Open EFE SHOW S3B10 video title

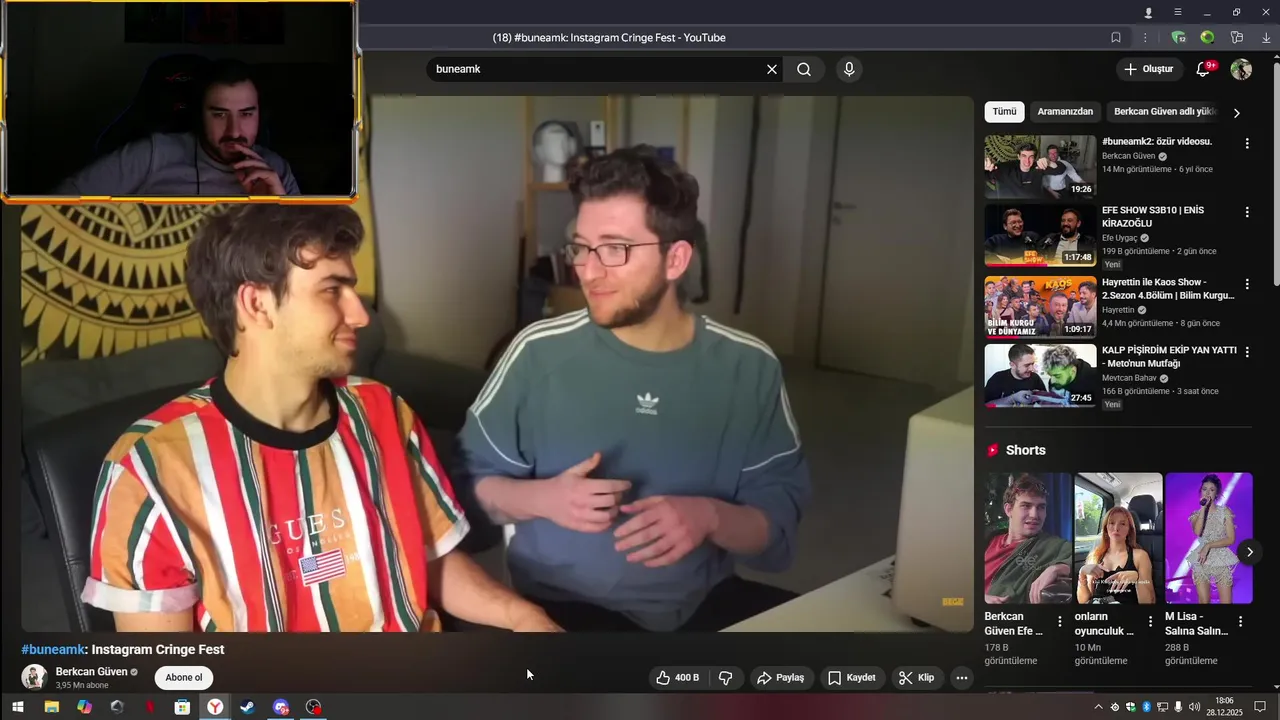pyautogui.click(x=1153, y=216)
